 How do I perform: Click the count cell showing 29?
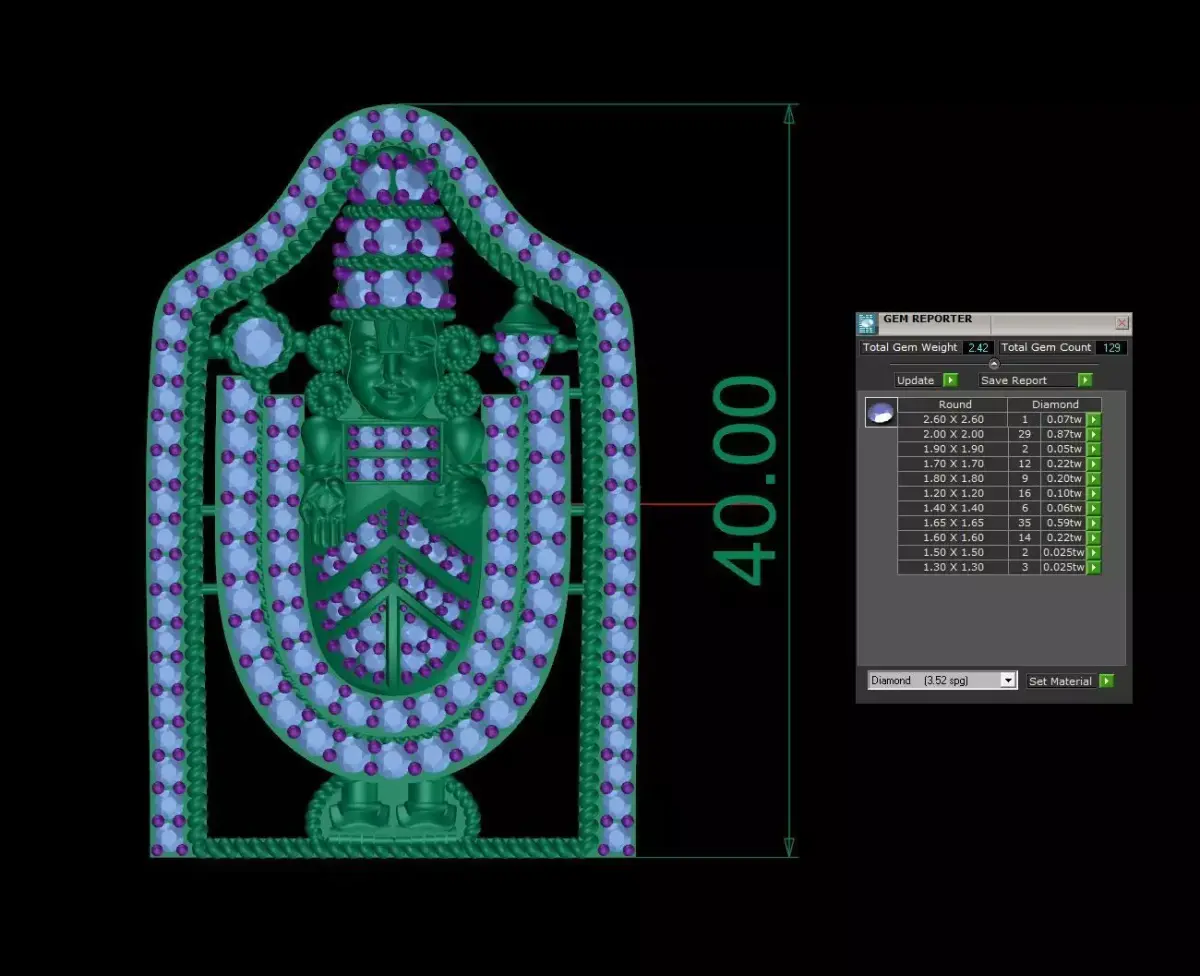tap(1024, 434)
